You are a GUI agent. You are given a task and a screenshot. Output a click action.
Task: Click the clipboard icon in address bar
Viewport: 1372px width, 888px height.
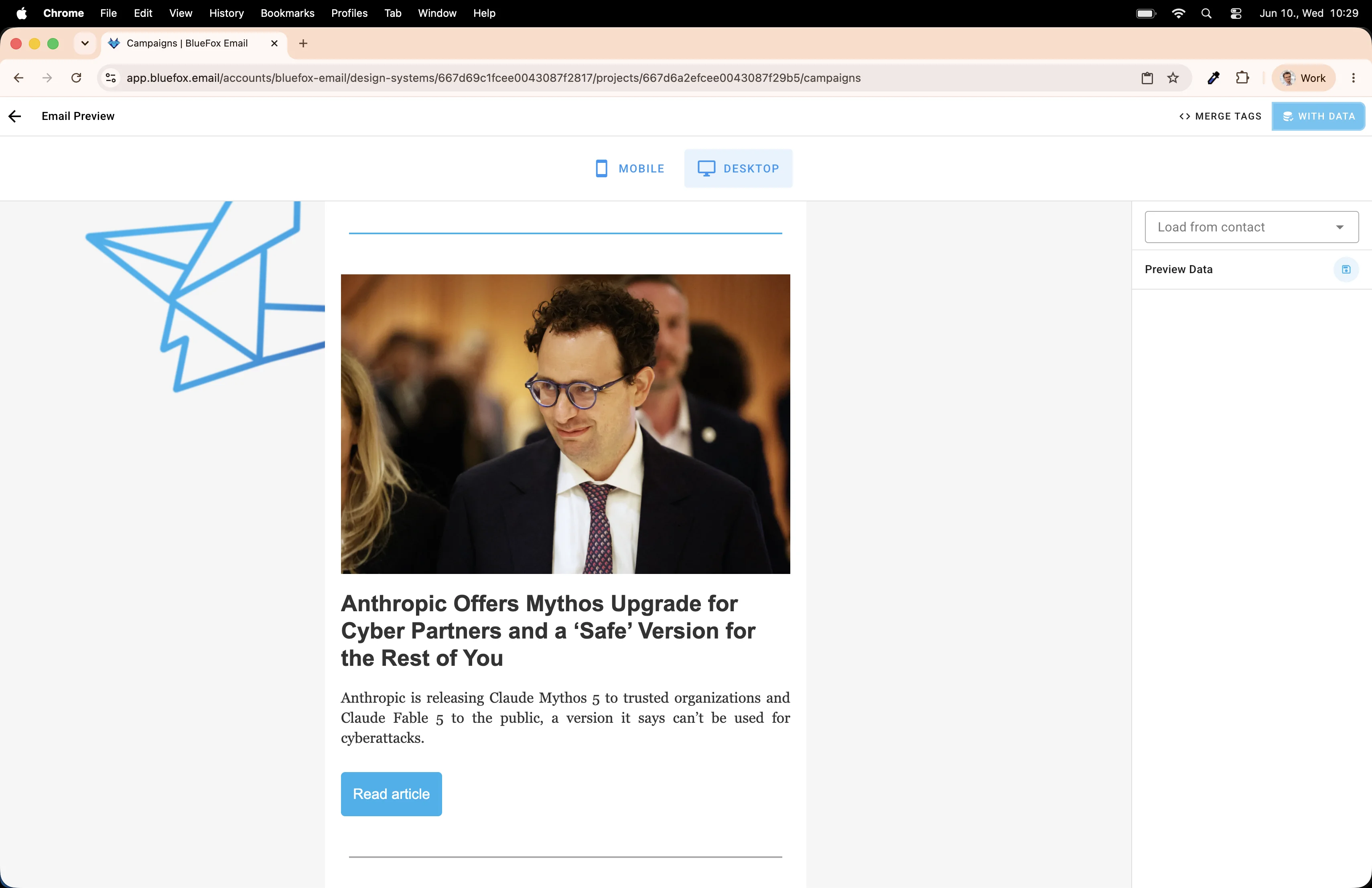pos(1147,78)
